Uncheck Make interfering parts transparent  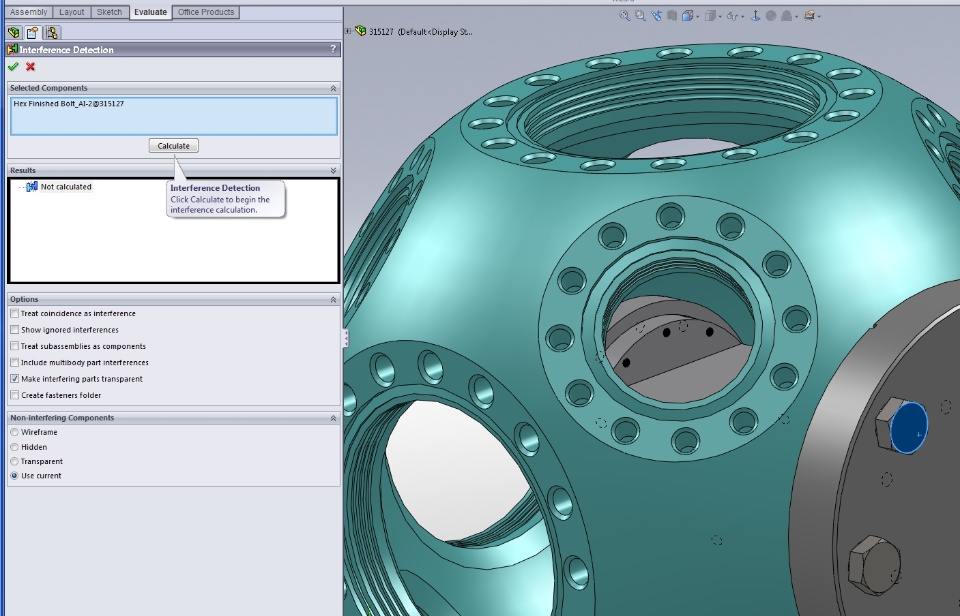point(15,379)
